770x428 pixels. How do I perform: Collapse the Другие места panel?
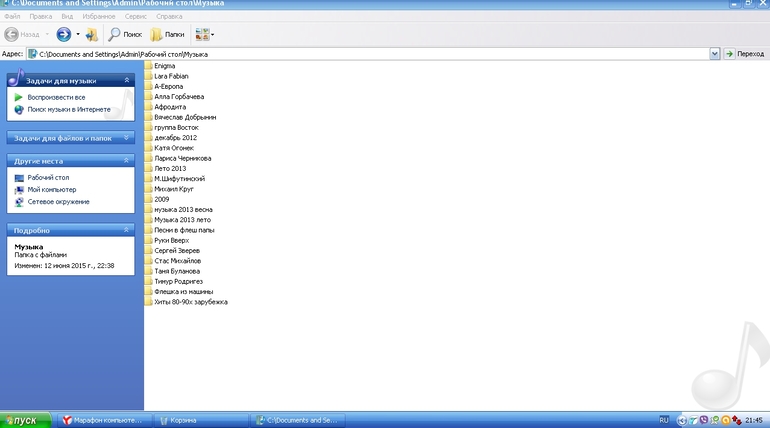(126, 160)
